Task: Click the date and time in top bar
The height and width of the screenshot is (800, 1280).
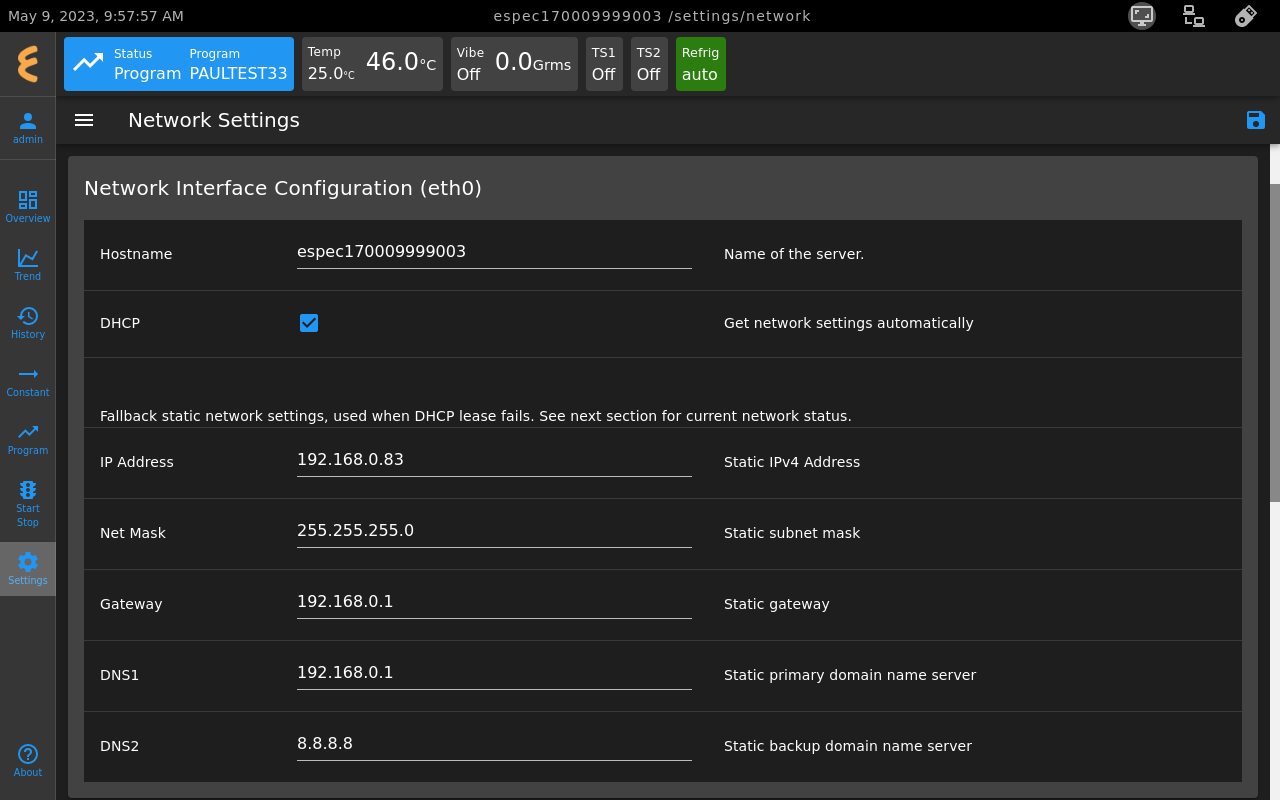Action: (96, 16)
